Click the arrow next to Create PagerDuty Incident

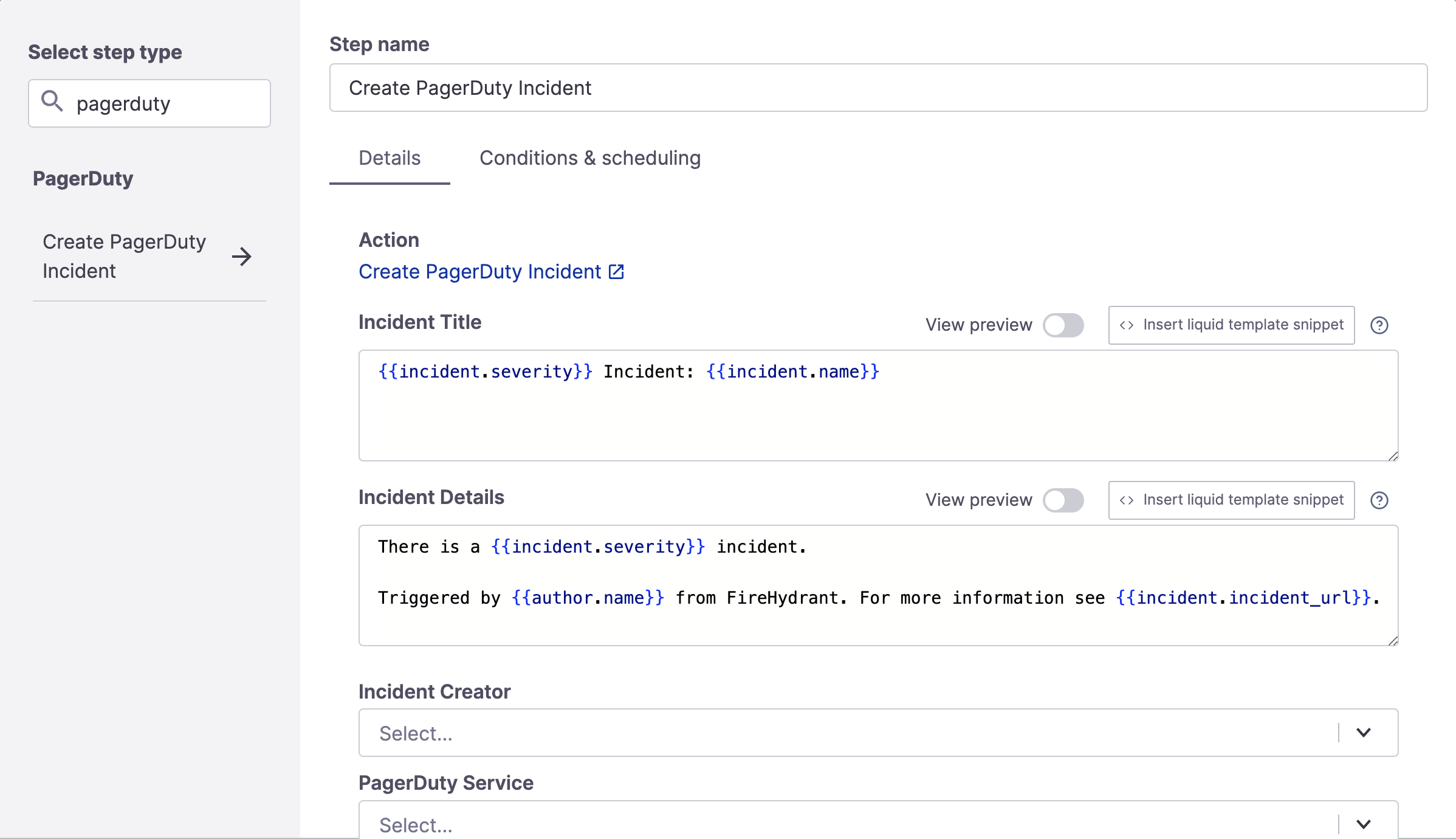tap(242, 257)
